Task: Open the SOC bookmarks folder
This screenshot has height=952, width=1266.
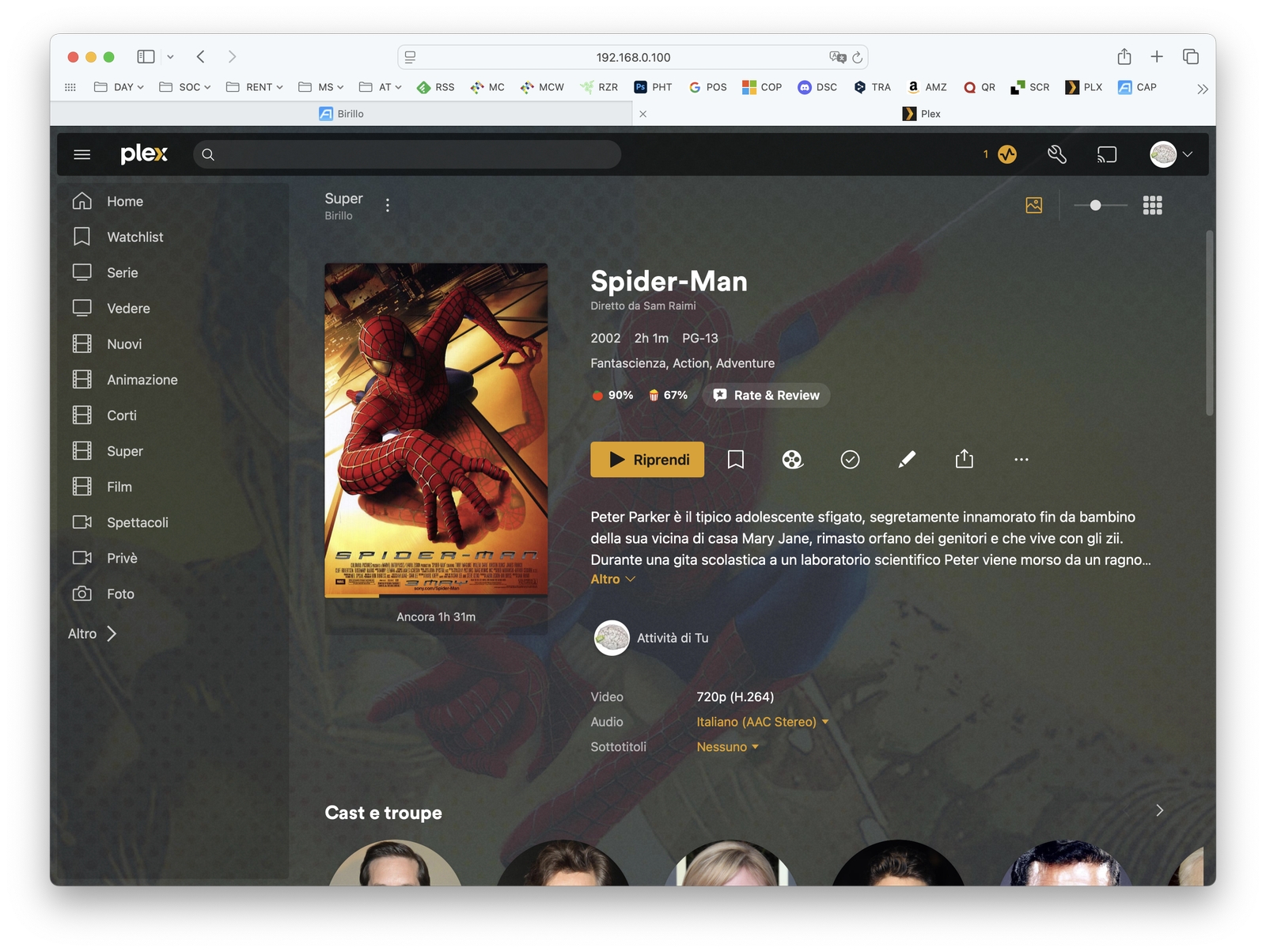Action: click(x=185, y=87)
